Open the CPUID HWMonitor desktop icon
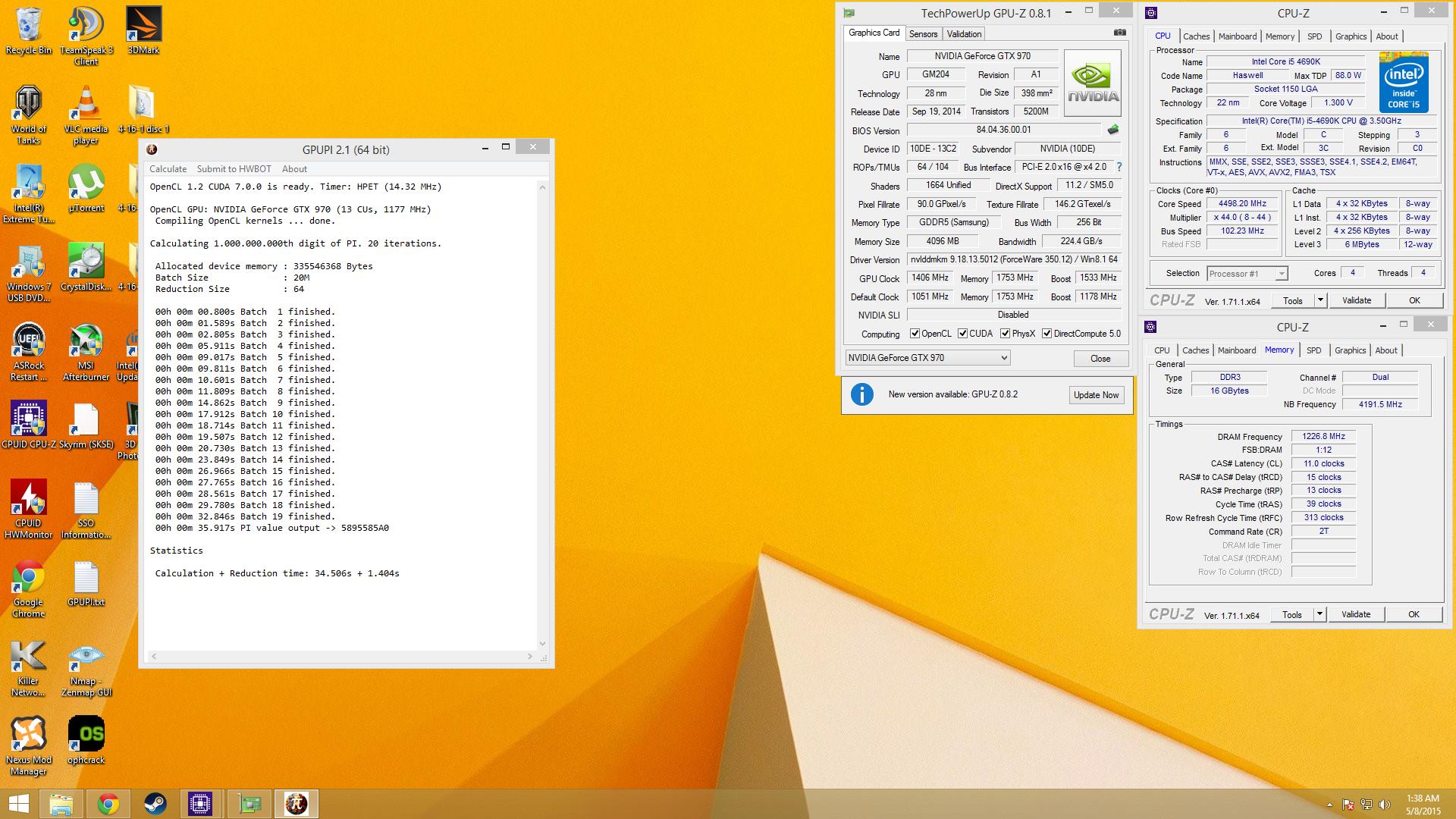 29,510
